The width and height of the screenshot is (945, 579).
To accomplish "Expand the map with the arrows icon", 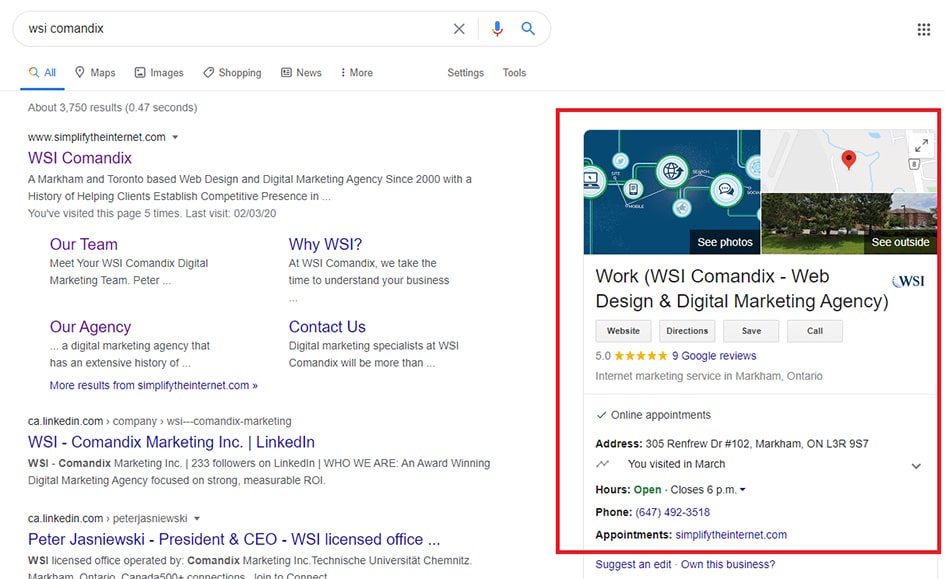I will (921, 145).
